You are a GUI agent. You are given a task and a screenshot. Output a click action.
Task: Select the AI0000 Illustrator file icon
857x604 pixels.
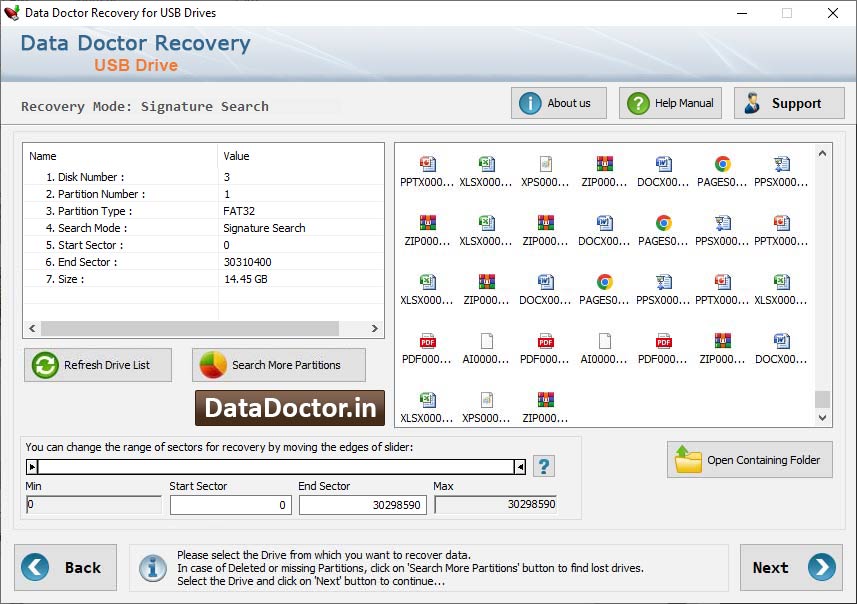(486, 345)
